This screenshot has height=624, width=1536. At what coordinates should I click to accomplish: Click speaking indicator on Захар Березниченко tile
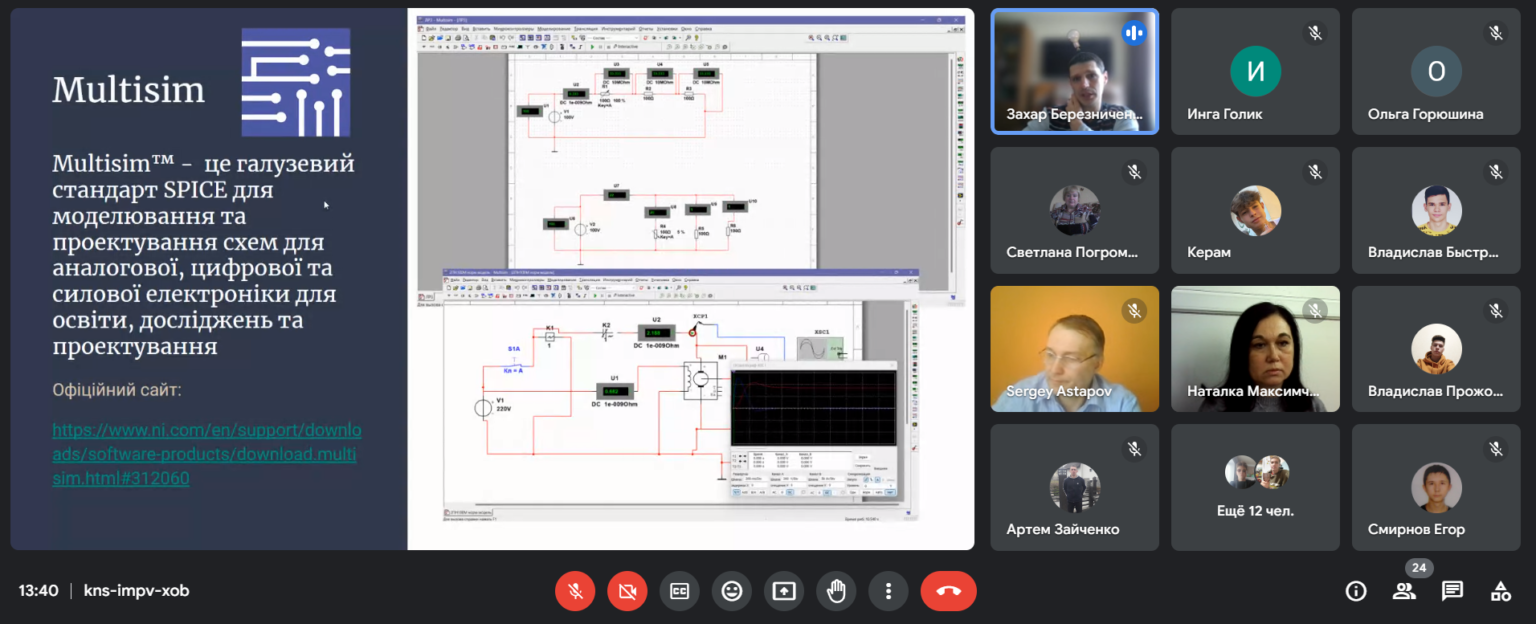1134,33
